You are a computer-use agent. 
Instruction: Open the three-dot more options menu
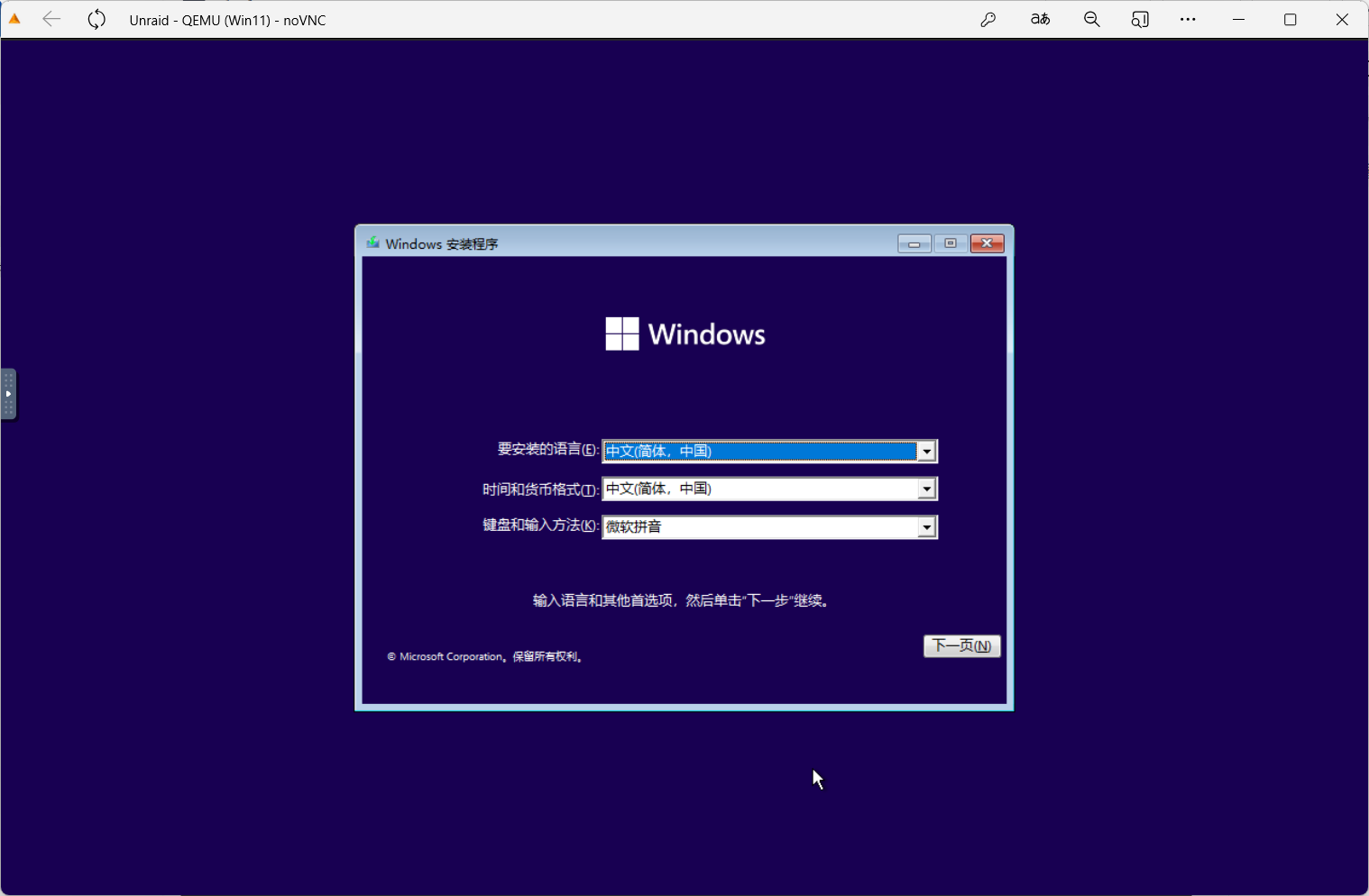click(1188, 19)
